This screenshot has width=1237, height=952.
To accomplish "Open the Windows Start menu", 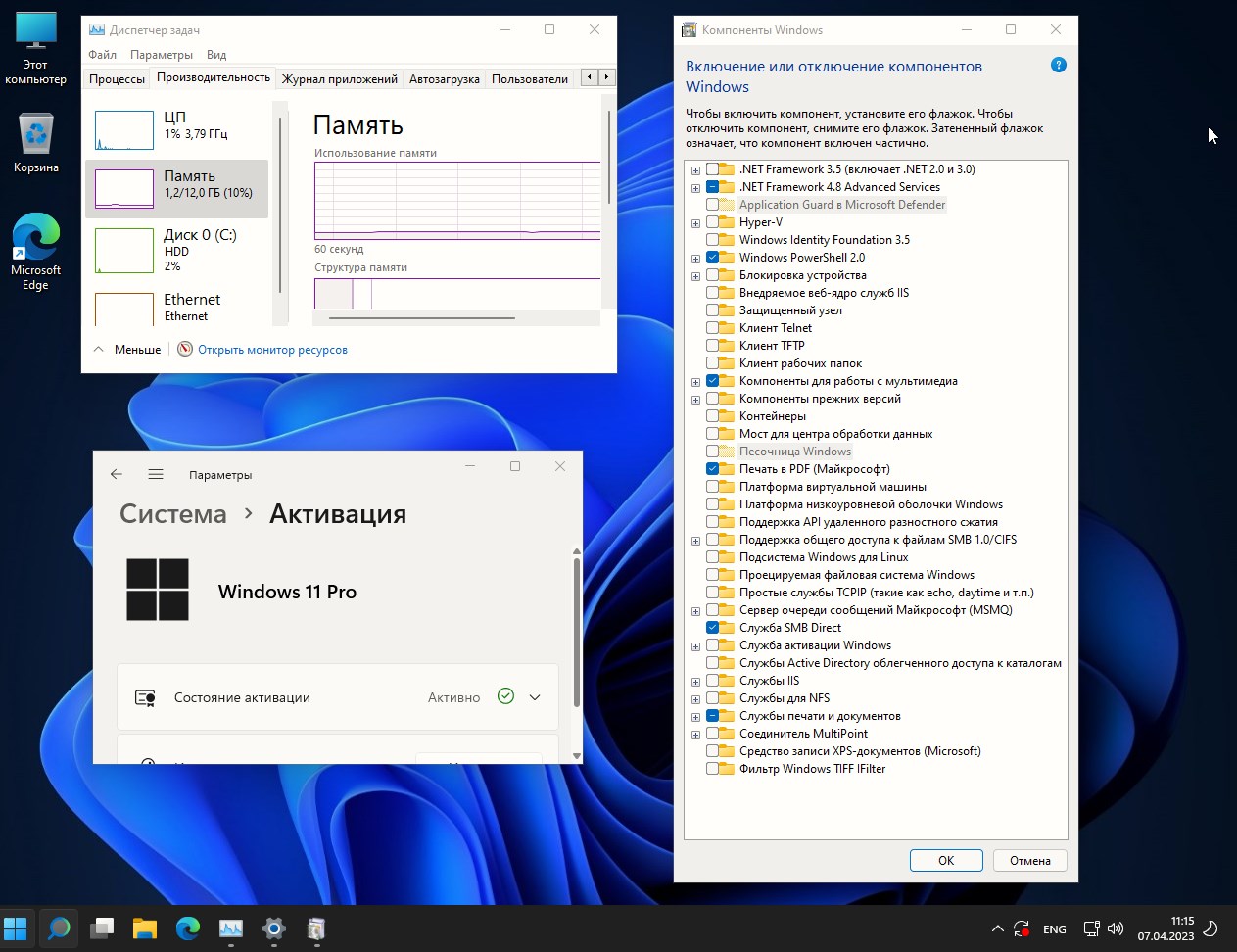I will (x=16, y=928).
